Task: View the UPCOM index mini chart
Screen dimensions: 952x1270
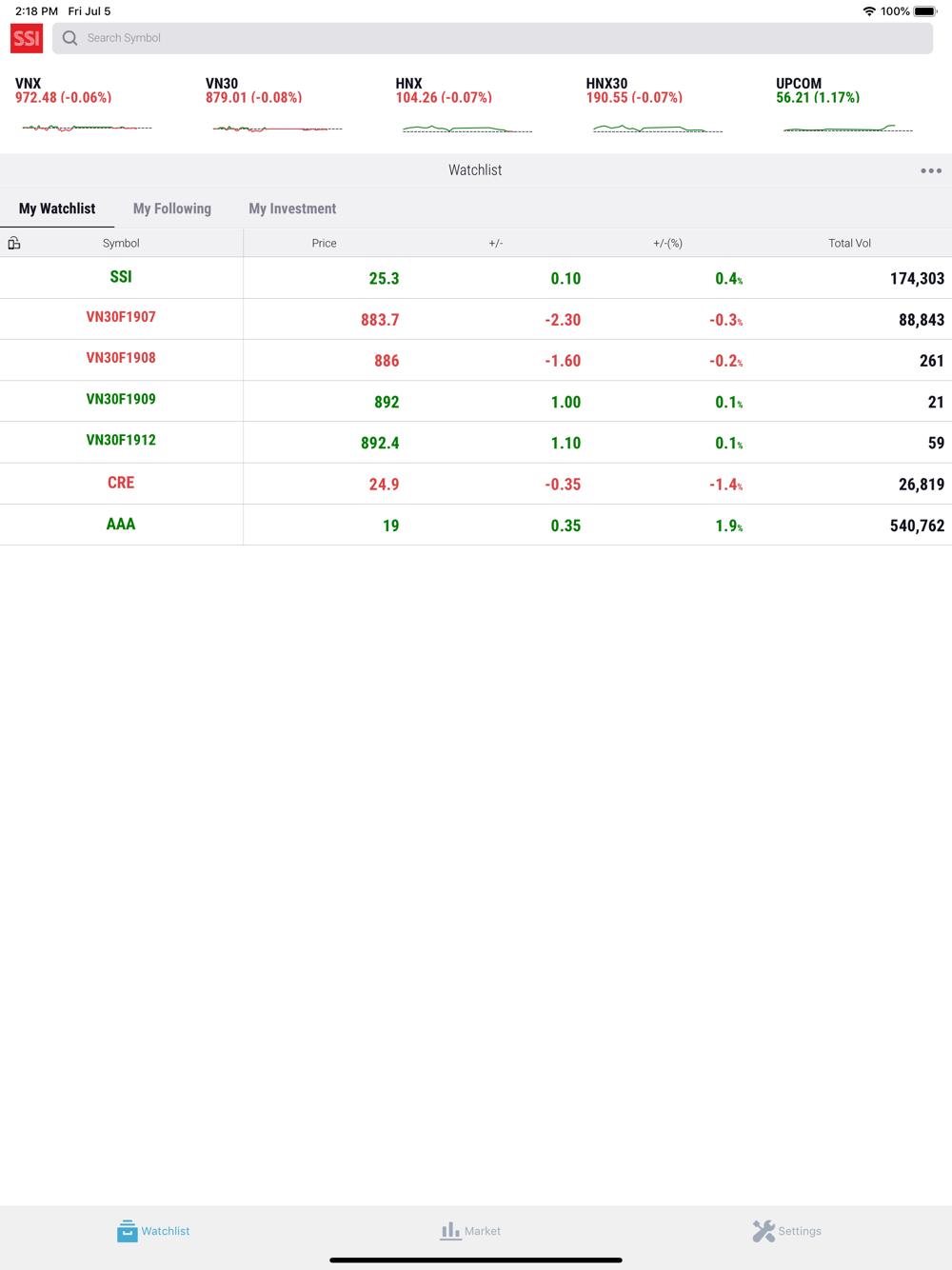Action: coord(847,128)
